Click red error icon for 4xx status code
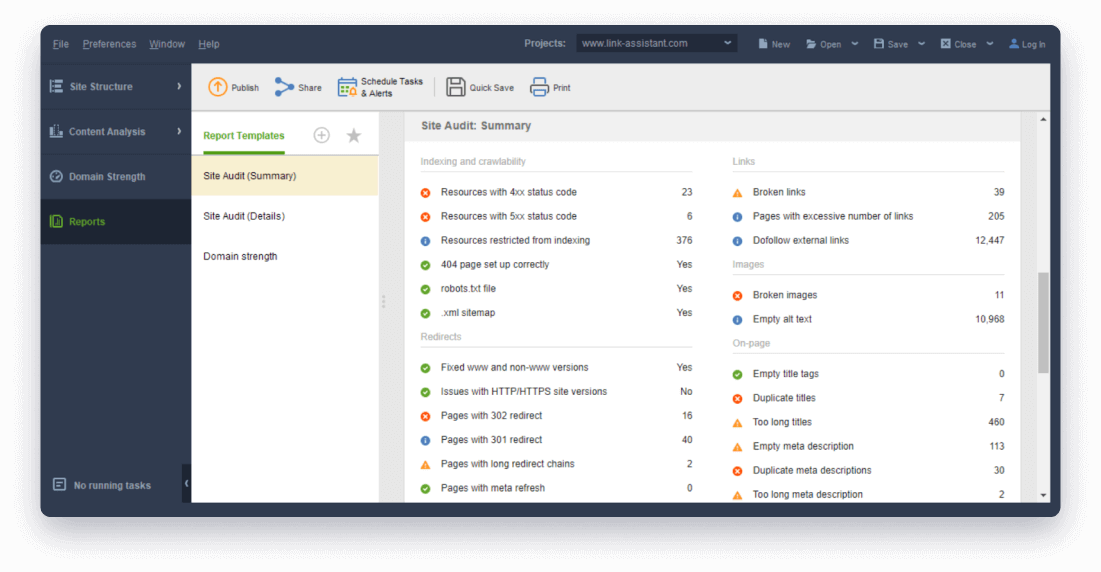This screenshot has width=1101, height=572. (x=426, y=192)
